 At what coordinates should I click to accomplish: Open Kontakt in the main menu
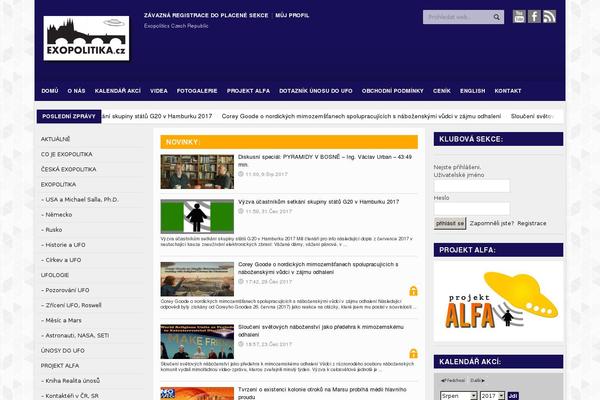pos(508,91)
